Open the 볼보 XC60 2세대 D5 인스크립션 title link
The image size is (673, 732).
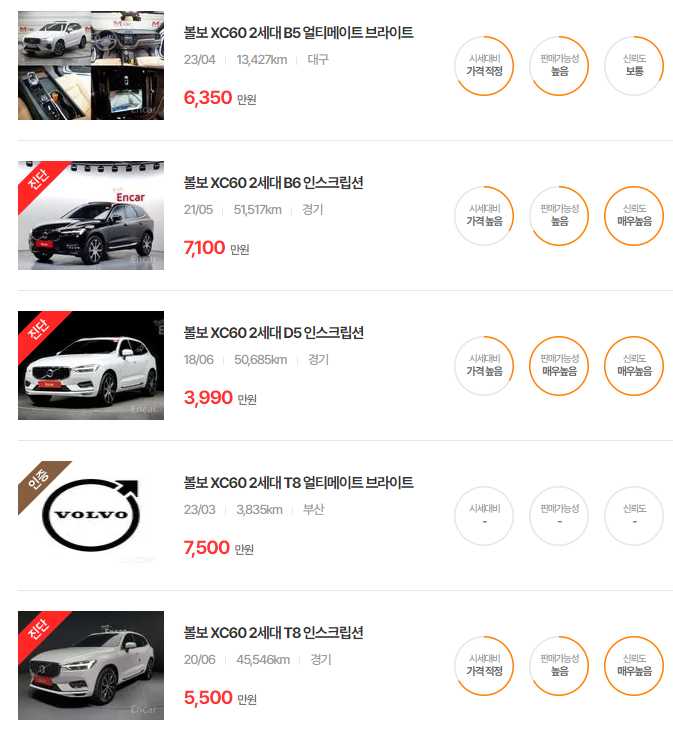pos(273,332)
